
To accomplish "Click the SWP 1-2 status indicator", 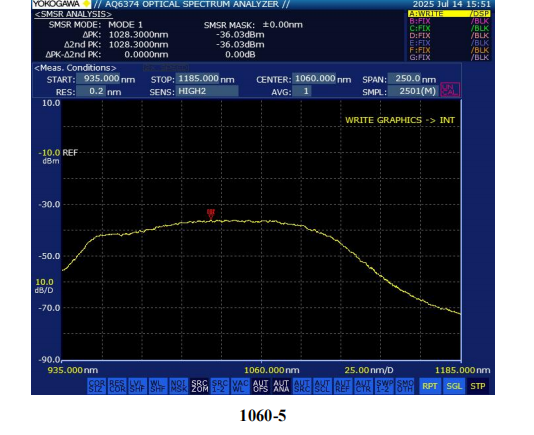I will pyautogui.click(x=384, y=386).
